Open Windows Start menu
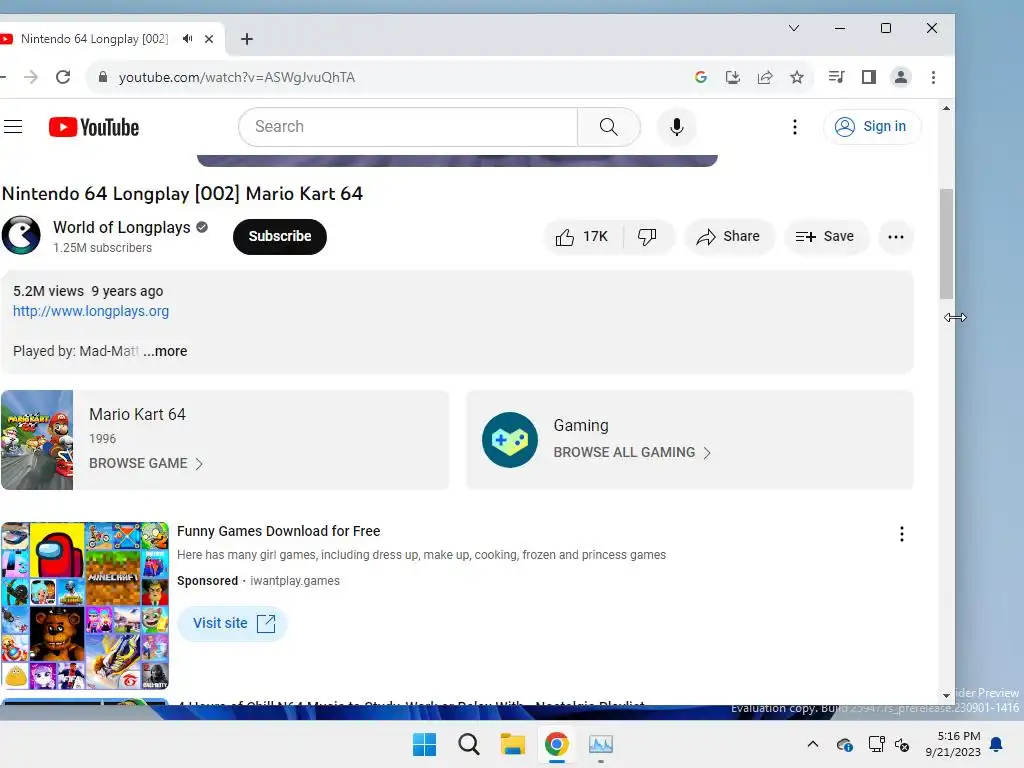This screenshot has width=1024, height=768. point(424,744)
